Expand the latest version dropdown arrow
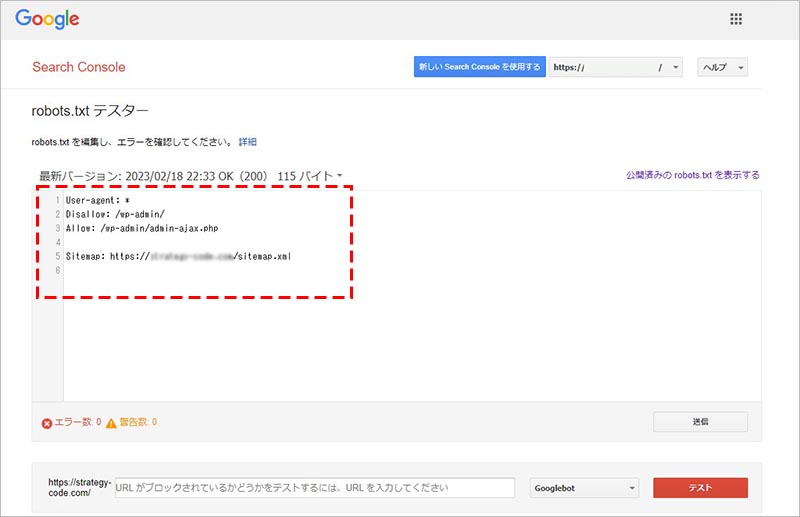The width and height of the screenshot is (800, 517). pos(340,176)
